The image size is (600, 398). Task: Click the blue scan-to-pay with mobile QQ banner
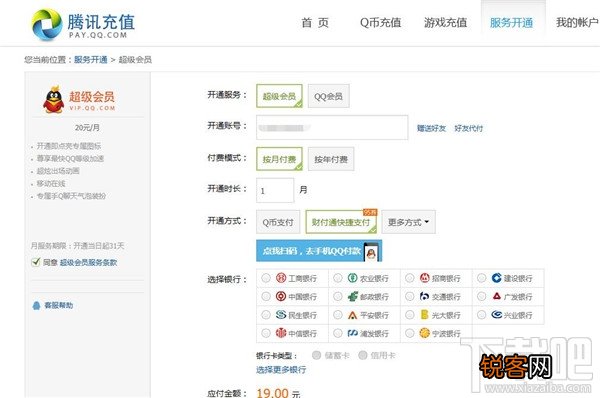click(319, 251)
